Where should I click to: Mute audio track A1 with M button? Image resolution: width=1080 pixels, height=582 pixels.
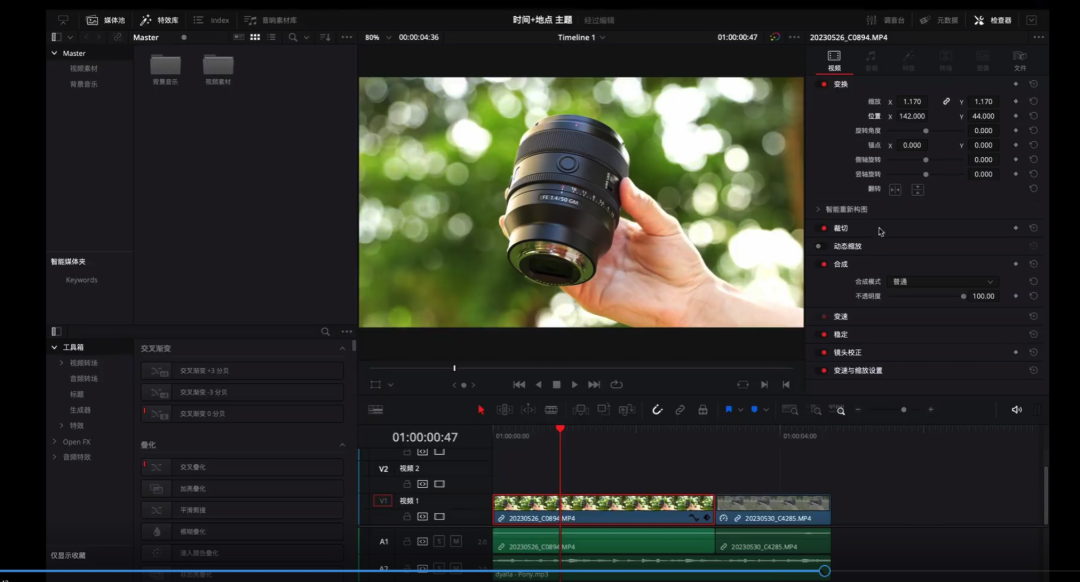(456, 541)
